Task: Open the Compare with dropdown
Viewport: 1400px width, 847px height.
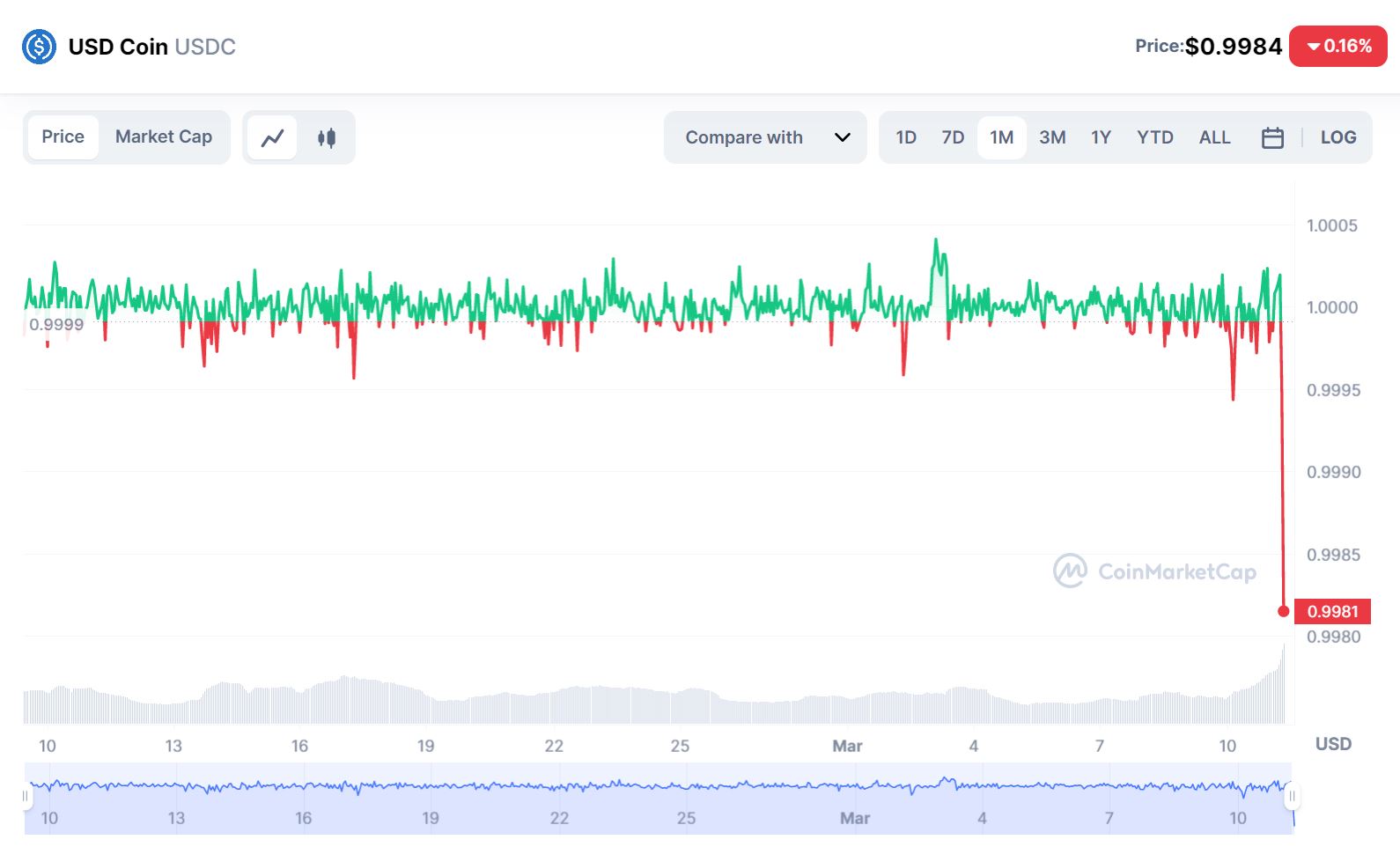Action: 765,137
